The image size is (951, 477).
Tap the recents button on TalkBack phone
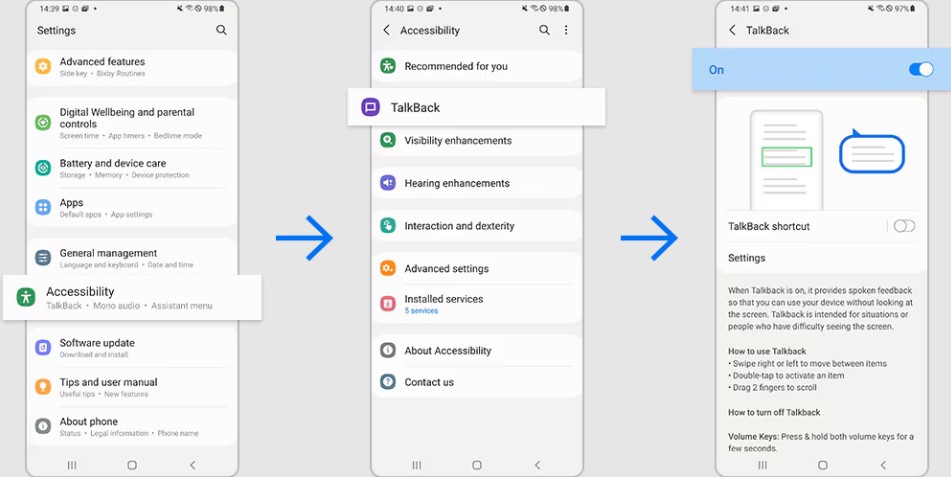pos(762,465)
